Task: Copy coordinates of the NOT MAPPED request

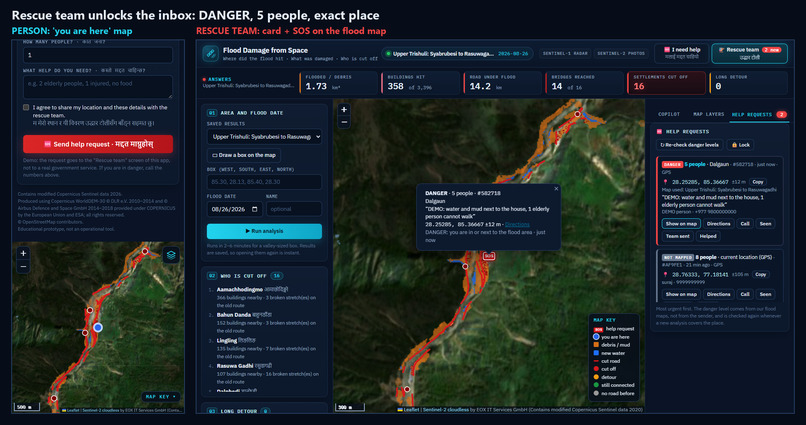Action: tap(760, 274)
